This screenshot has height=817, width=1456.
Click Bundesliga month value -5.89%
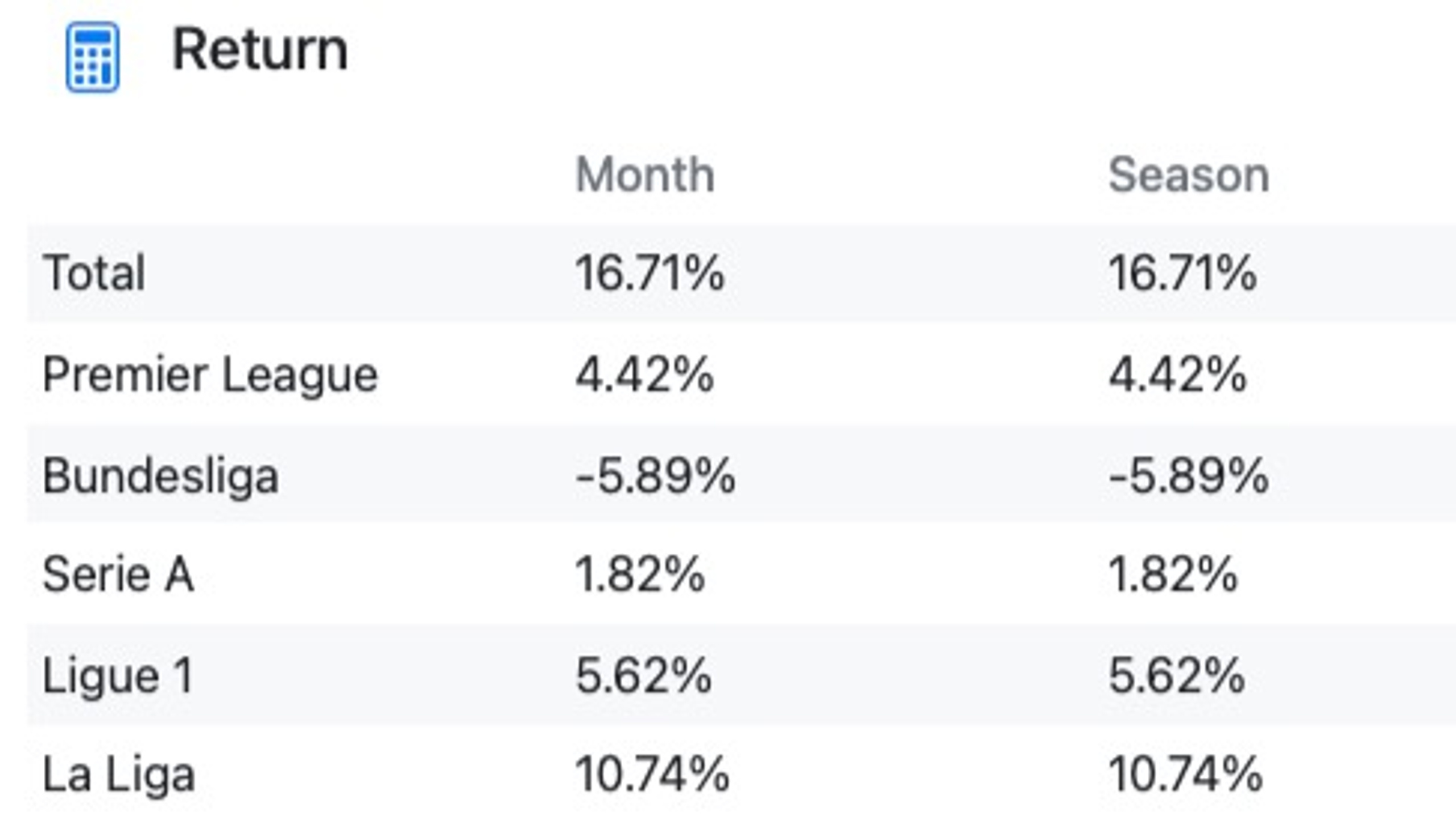coord(655,476)
